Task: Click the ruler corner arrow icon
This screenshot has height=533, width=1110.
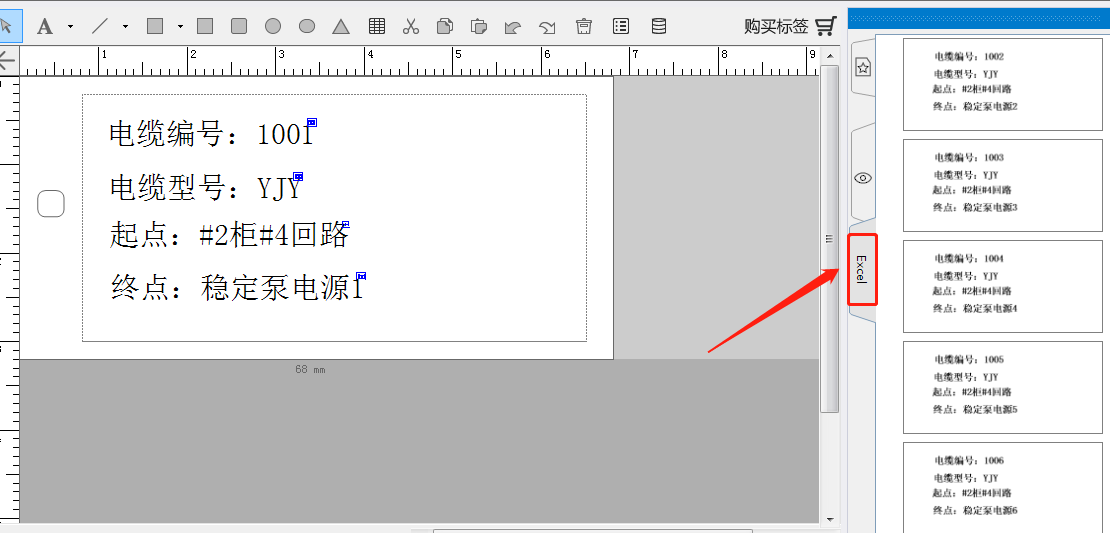Action: 6,61
